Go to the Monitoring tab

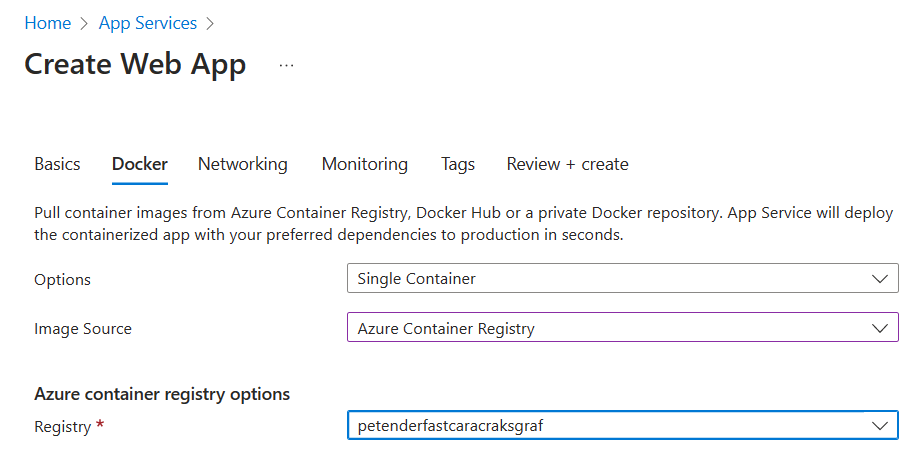(x=364, y=164)
